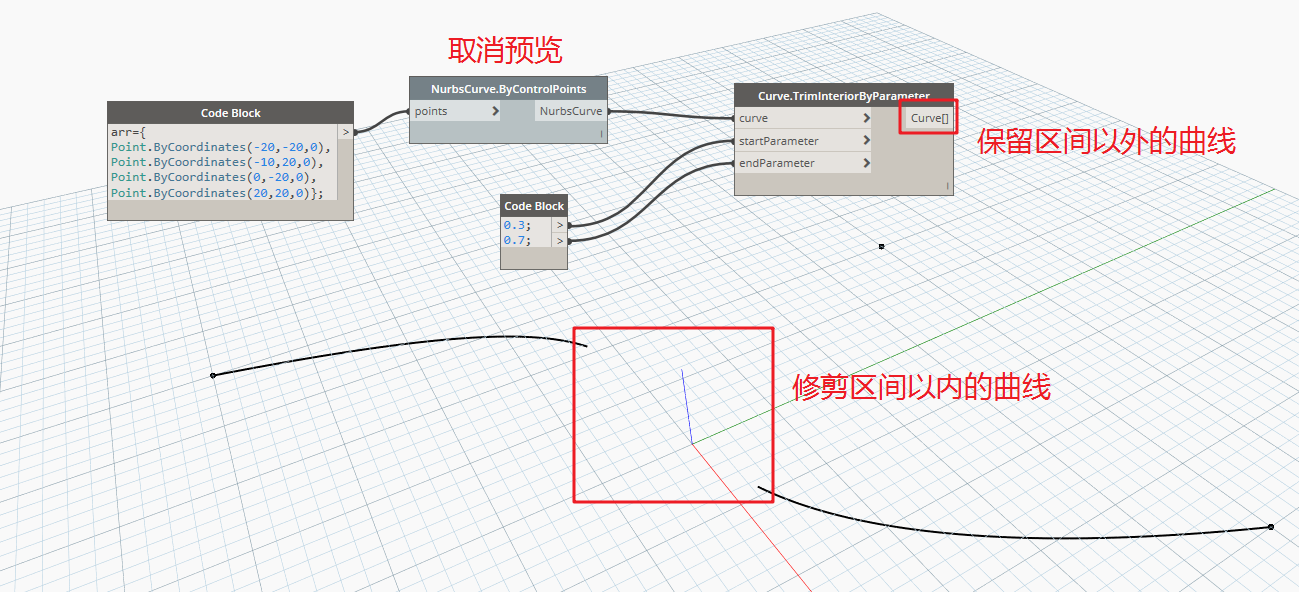Click the NurbsCurve output port

pyautogui.click(x=571, y=111)
